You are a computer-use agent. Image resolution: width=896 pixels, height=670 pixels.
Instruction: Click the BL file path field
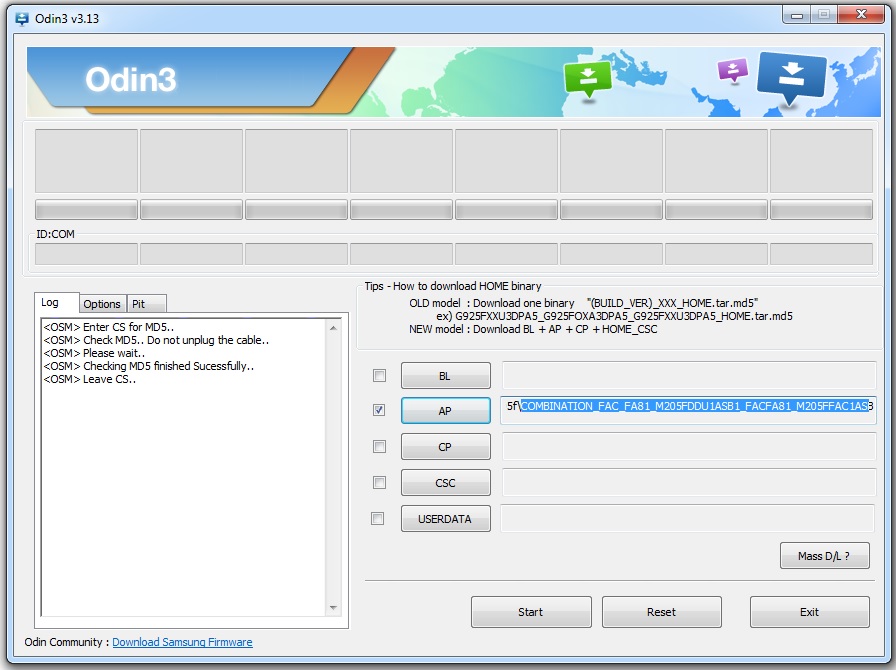[x=689, y=376]
